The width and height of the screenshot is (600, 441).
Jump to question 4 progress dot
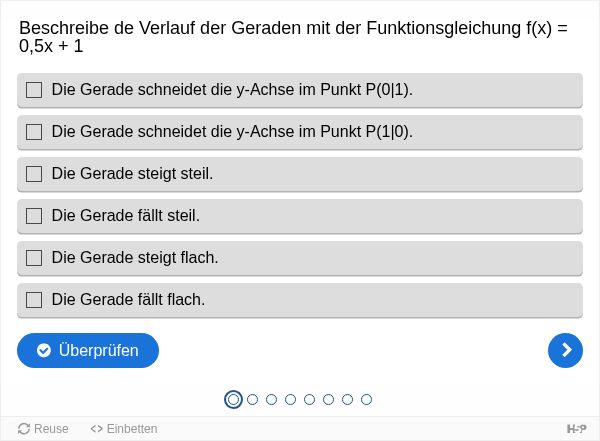click(x=290, y=400)
